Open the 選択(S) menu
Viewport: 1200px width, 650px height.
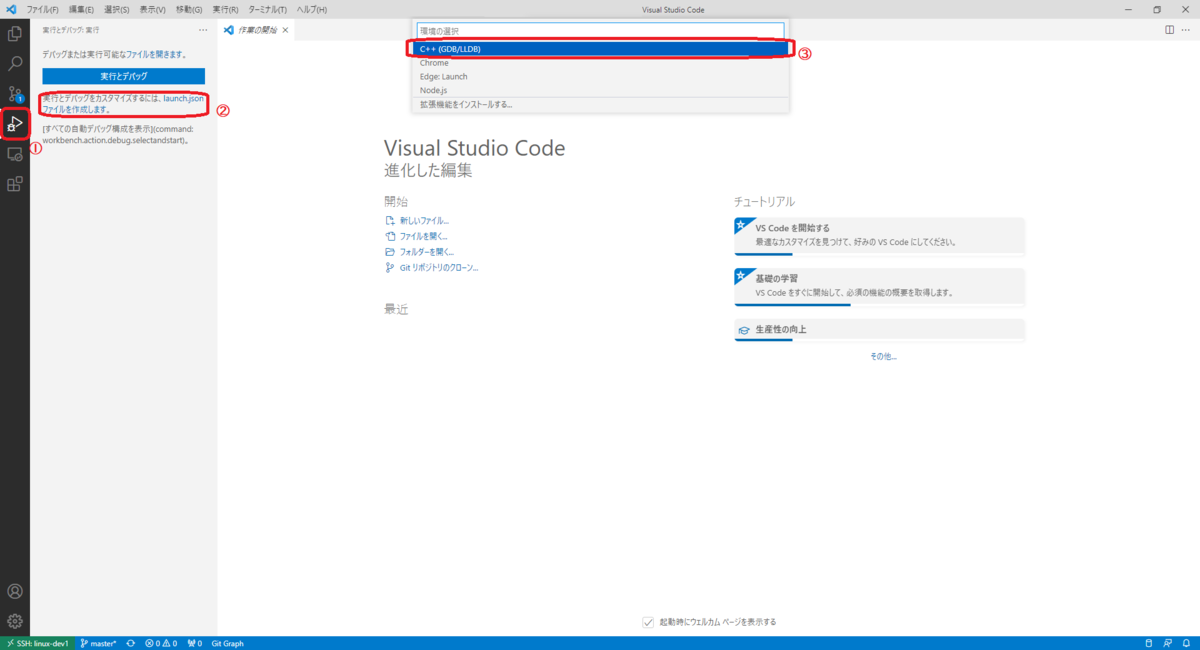[117, 9]
